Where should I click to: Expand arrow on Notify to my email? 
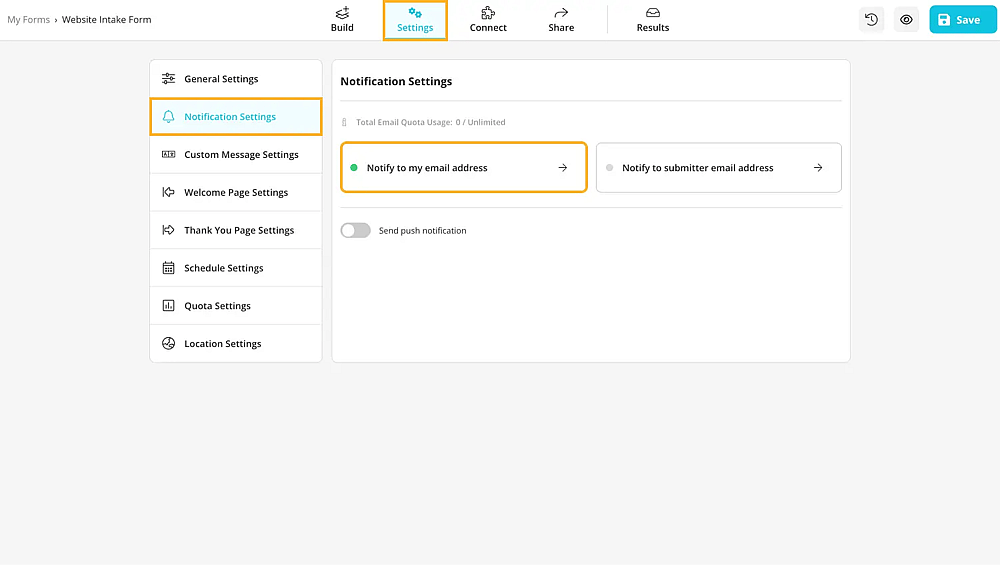(562, 168)
